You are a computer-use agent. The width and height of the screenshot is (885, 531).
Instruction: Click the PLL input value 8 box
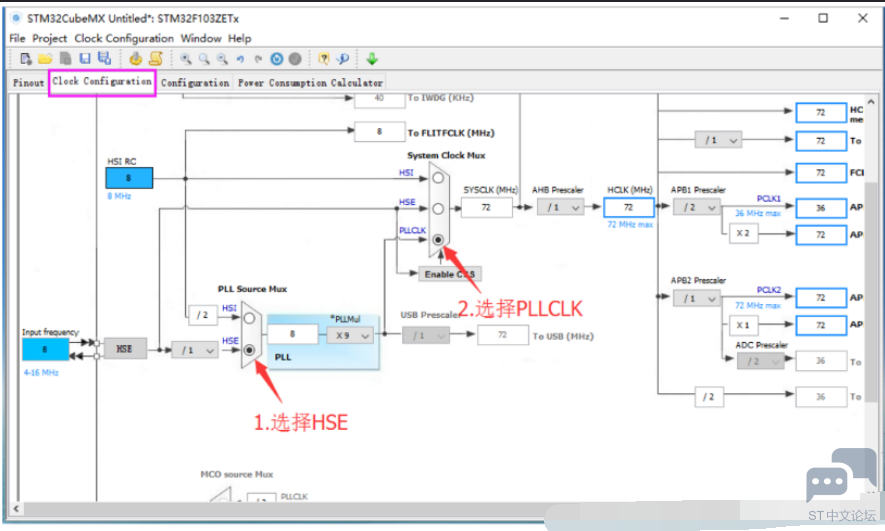292,334
